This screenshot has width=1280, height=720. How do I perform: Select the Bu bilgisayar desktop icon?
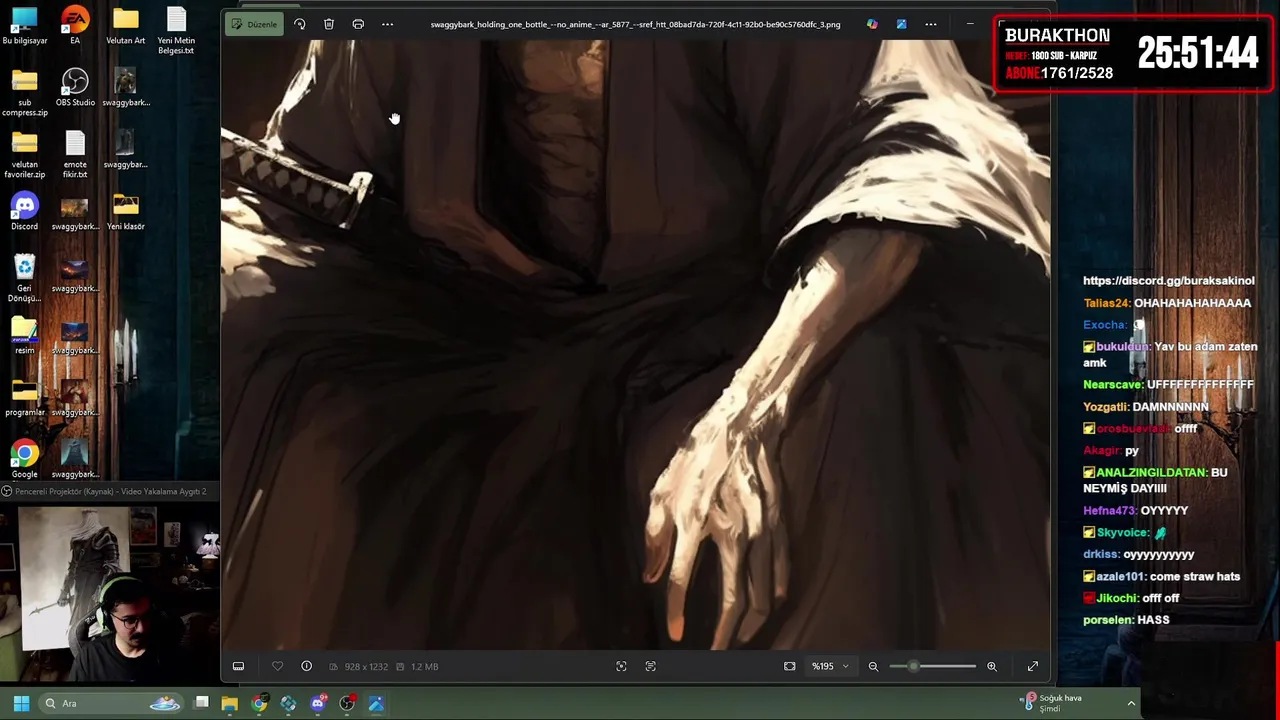pos(25,27)
